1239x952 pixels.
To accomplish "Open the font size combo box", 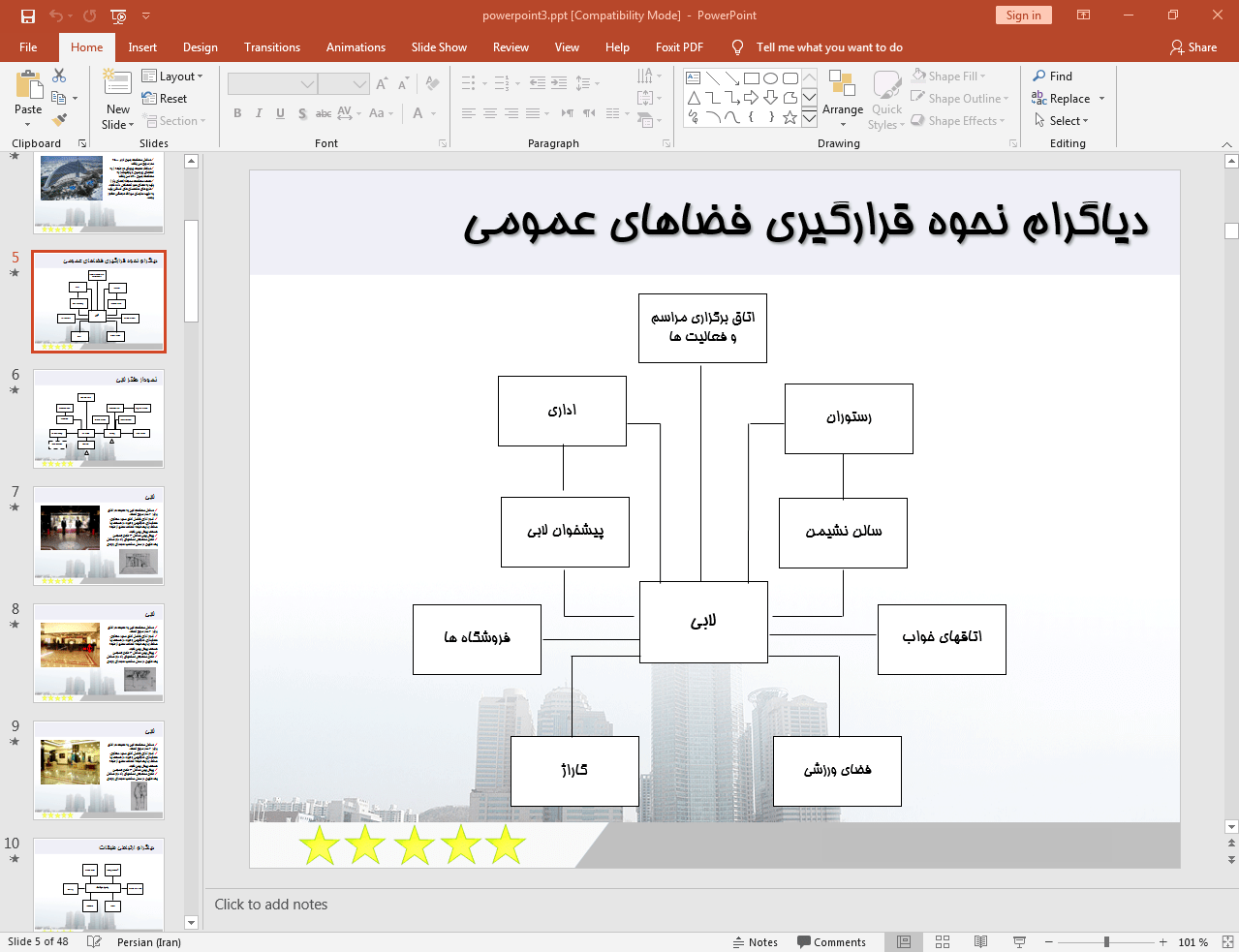I will click(344, 84).
